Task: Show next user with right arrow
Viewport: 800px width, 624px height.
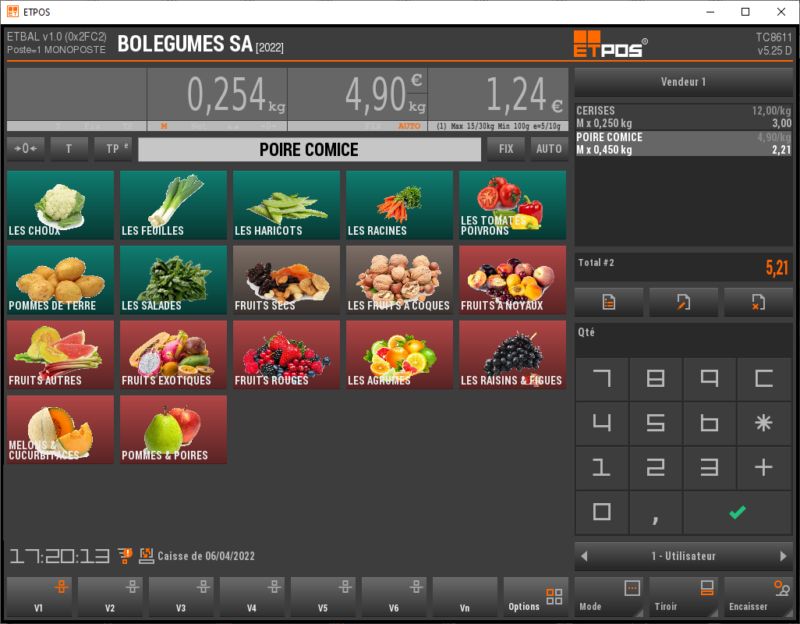Action: click(783, 556)
